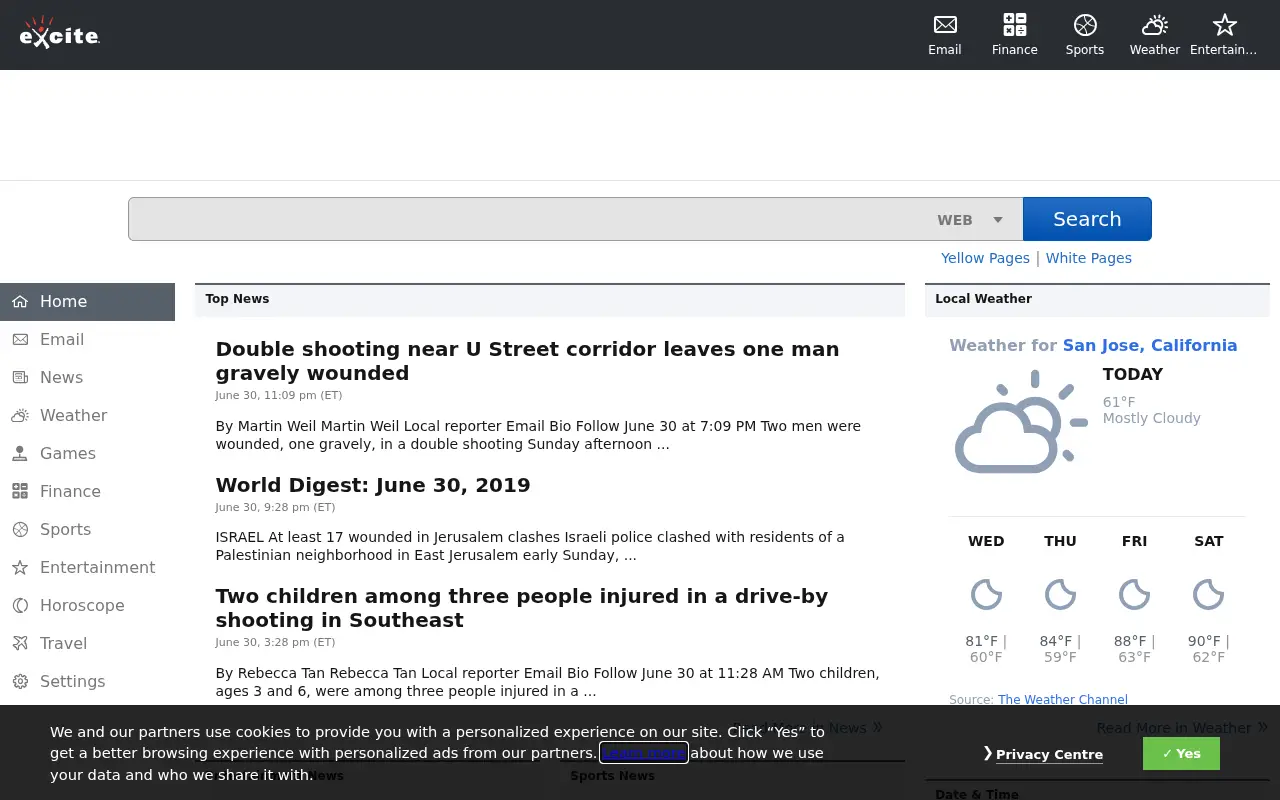
Task: Click today's partly cloudy weather image
Action: [x=1021, y=421]
